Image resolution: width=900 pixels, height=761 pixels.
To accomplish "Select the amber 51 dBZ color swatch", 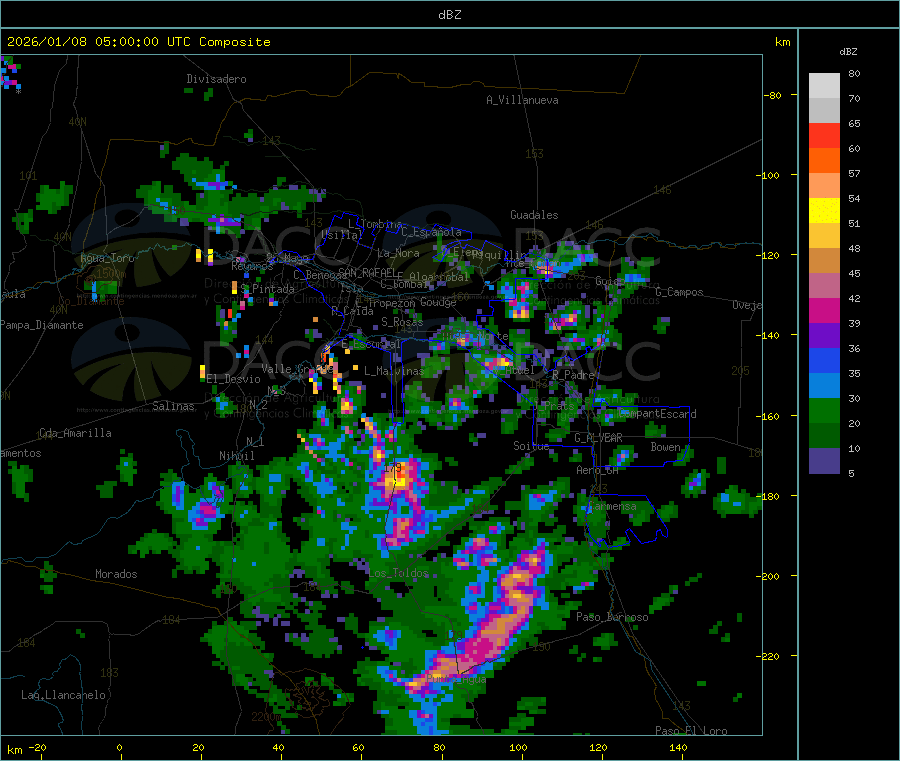I will click(x=824, y=235).
